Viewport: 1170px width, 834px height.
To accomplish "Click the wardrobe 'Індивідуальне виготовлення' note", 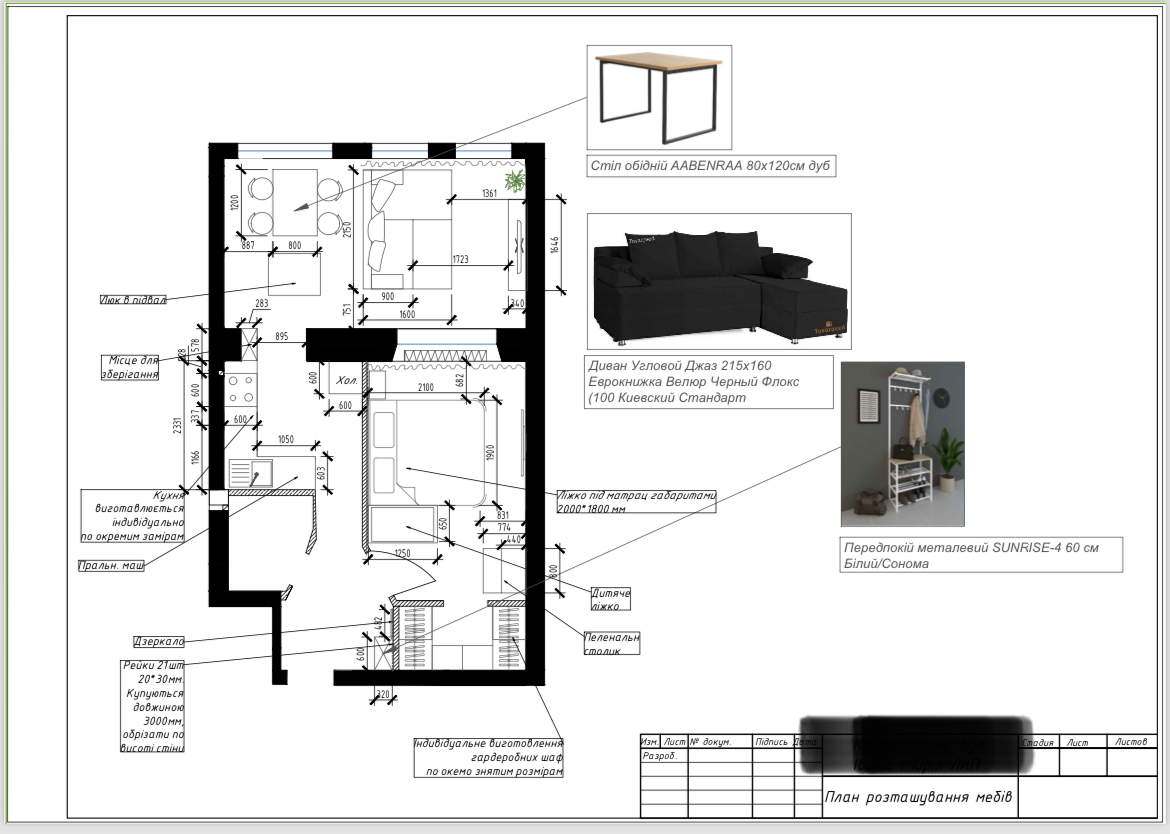I will 489,757.
